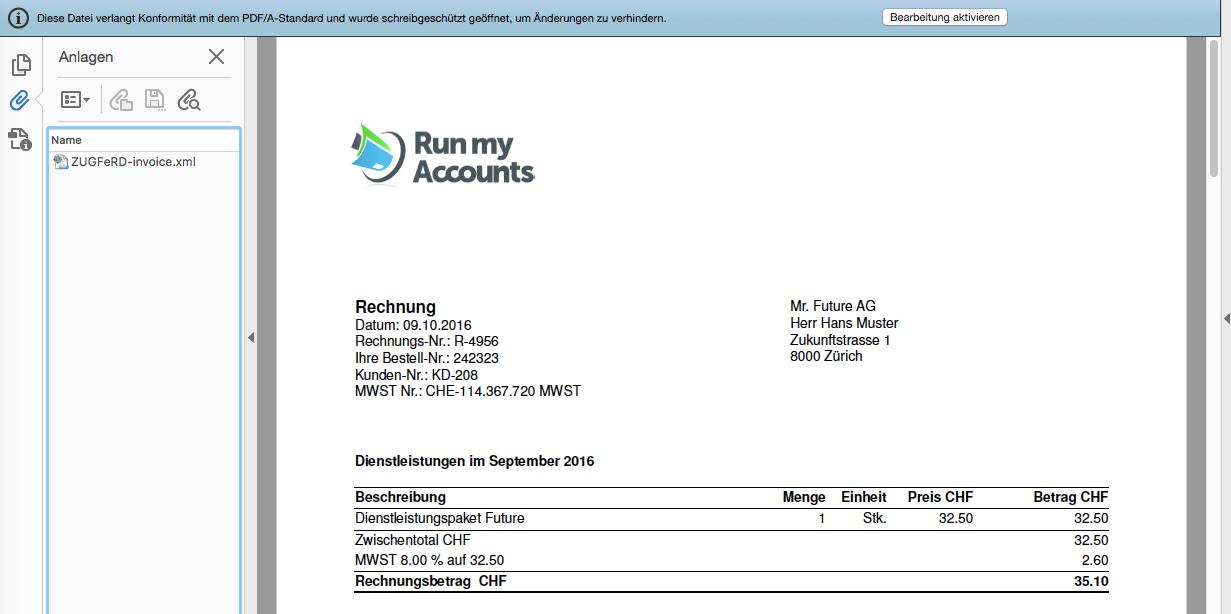
Task: Click the open attachment toolbar icon
Action: click(121, 100)
